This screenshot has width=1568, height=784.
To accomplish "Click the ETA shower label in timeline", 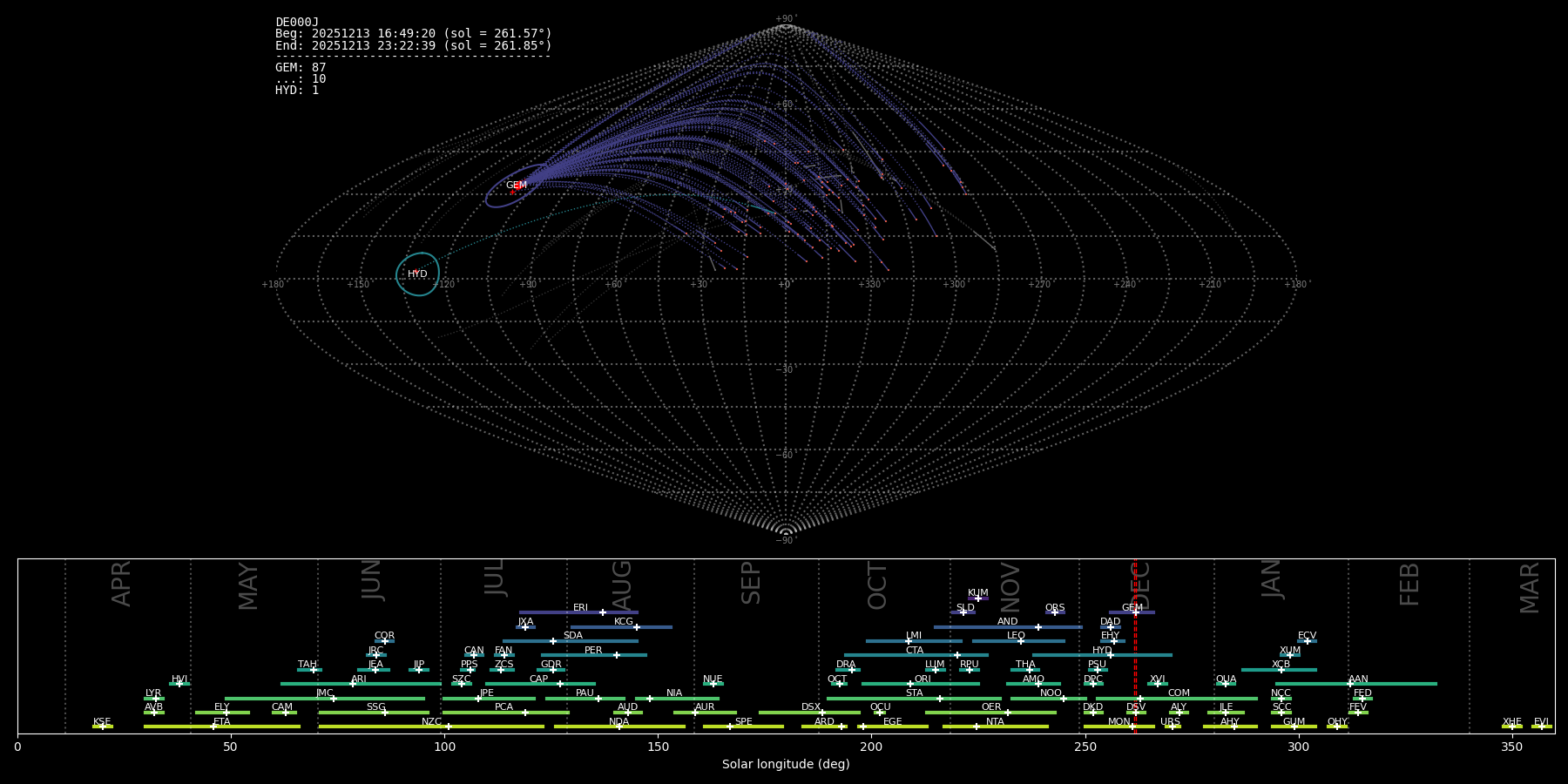I will (222, 722).
